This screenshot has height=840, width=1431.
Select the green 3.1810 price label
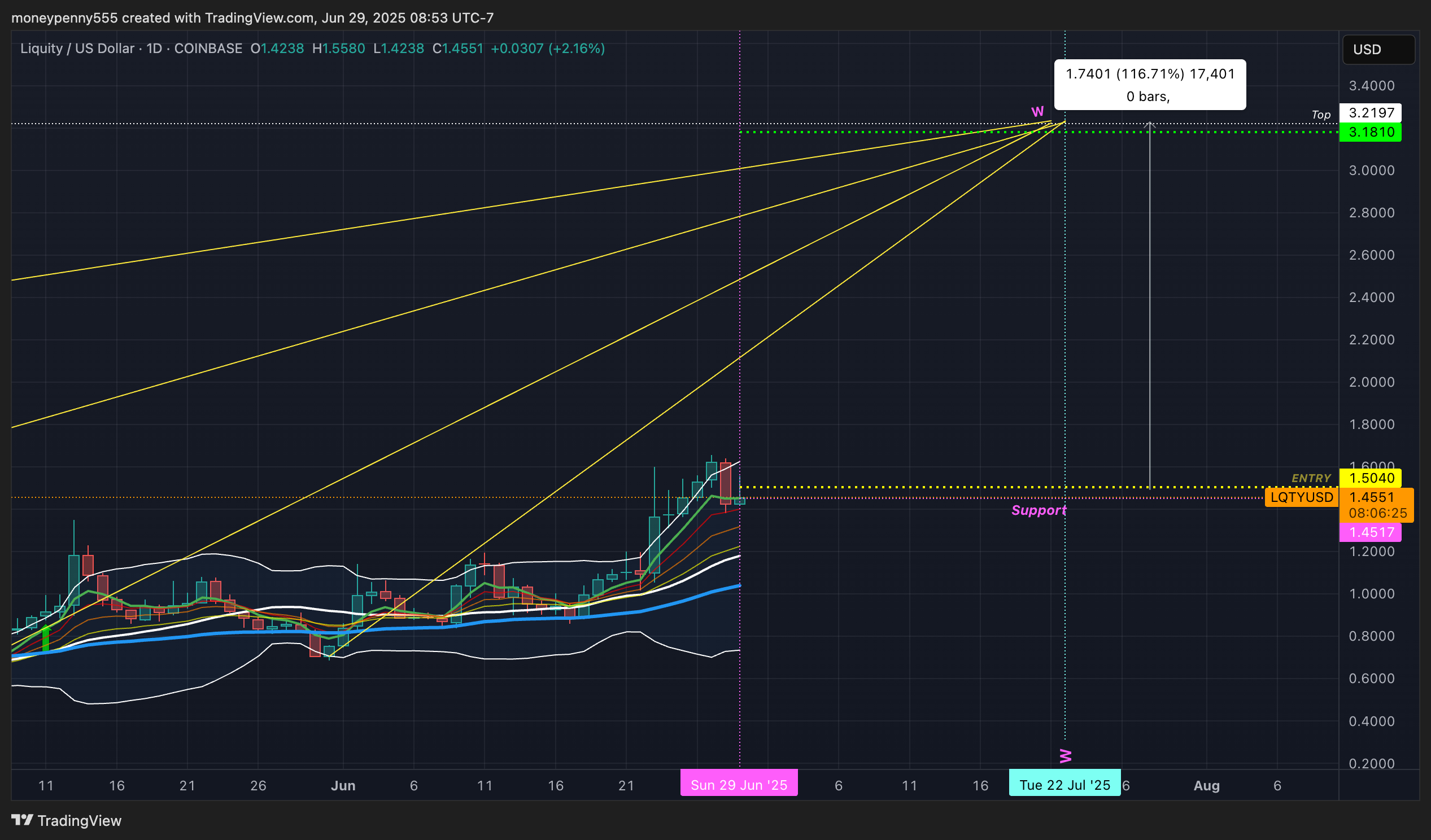[1370, 132]
